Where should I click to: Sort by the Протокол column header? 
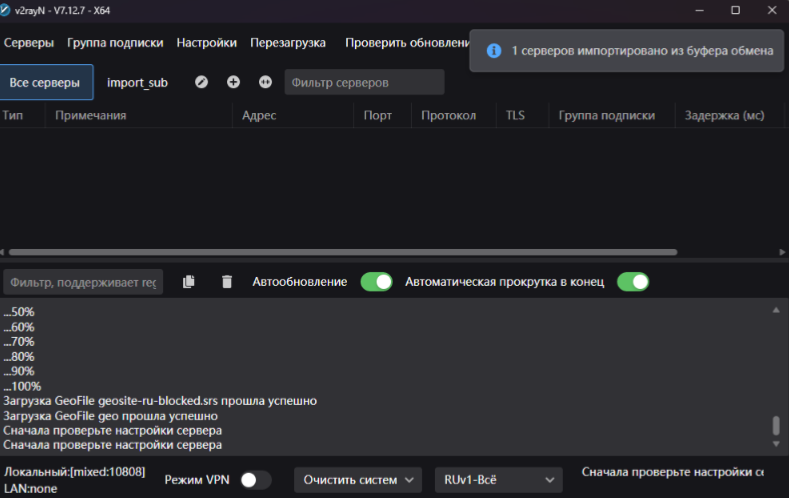click(448, 115)
